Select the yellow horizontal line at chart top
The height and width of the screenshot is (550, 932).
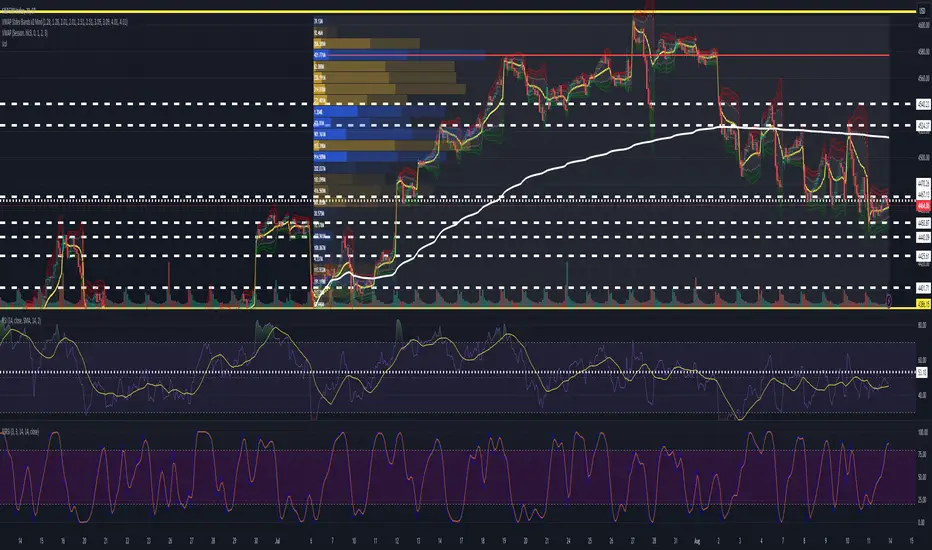pos(458,11)
